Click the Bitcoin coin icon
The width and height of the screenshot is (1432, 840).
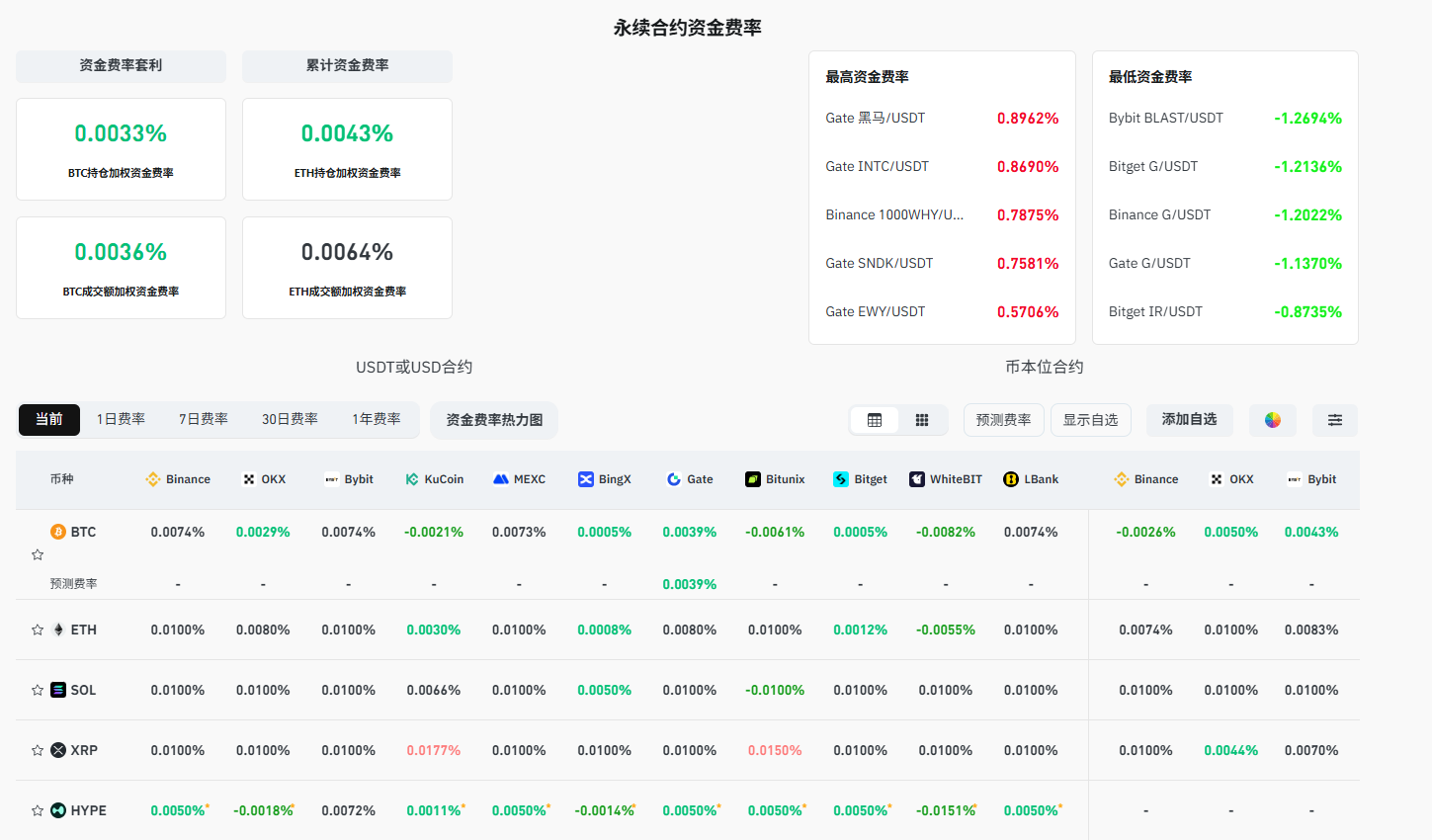pyautogui.click(x=58, y=532)
